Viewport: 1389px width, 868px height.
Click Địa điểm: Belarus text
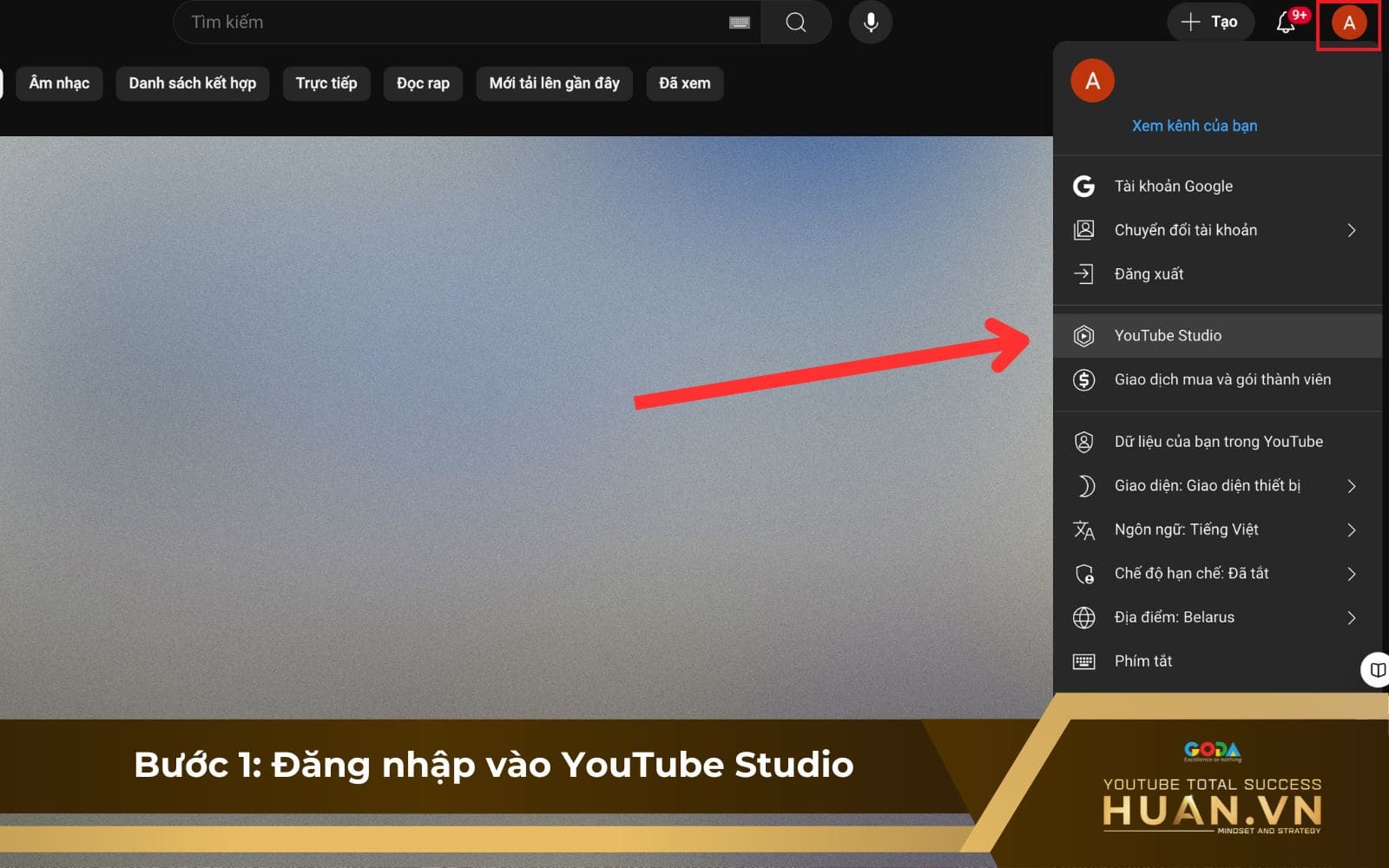point(1175,617)
